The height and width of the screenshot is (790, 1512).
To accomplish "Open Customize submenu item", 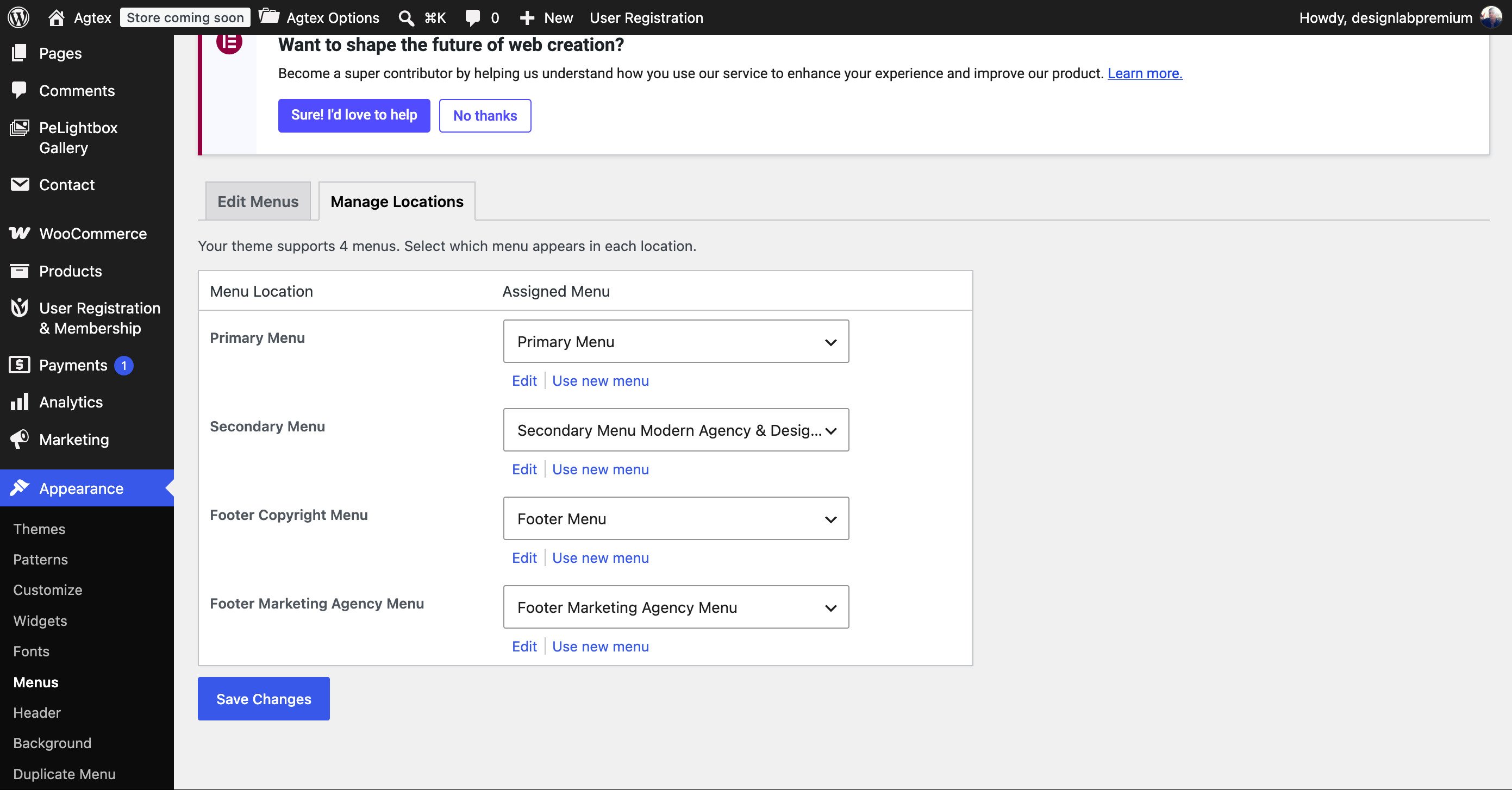I will point(47,590).
